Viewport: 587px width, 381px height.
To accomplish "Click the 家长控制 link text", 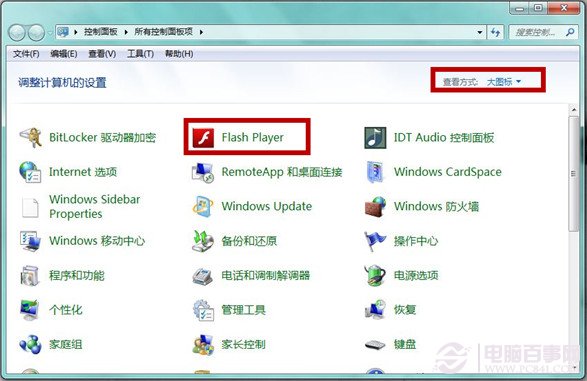I will (x=243, y=344).
